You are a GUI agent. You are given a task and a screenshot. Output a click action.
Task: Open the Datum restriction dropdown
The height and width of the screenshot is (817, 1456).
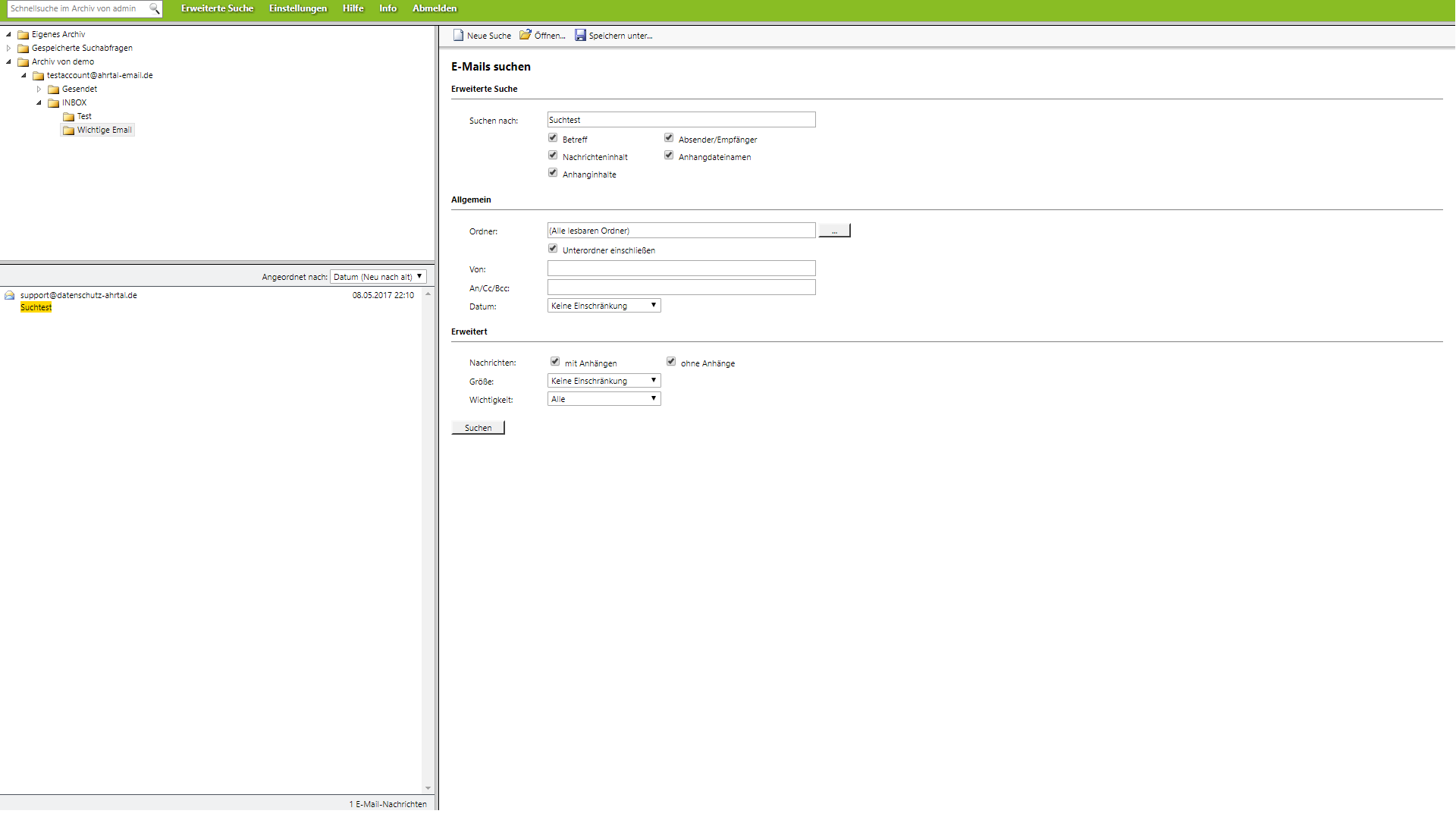coord(604,306)
